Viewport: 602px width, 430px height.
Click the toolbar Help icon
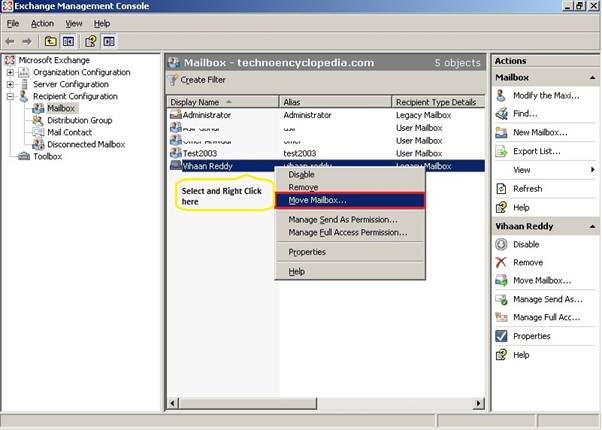pos(91,41)
